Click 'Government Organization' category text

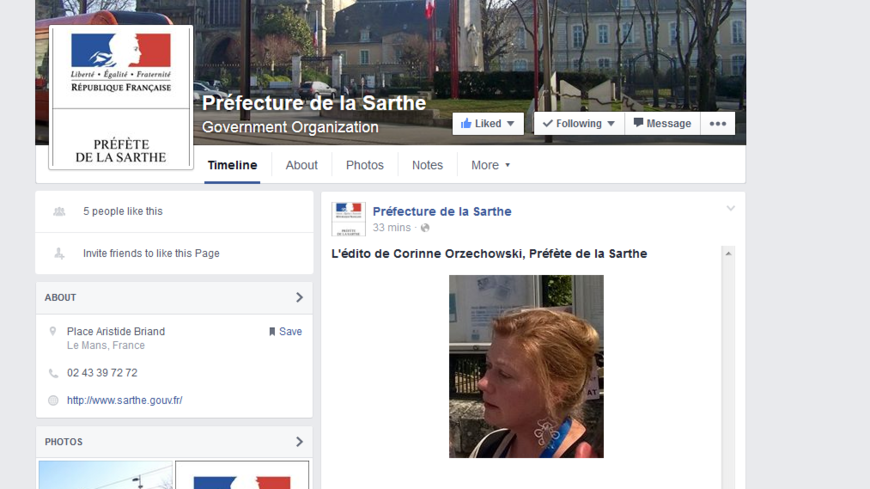[290, 127]
